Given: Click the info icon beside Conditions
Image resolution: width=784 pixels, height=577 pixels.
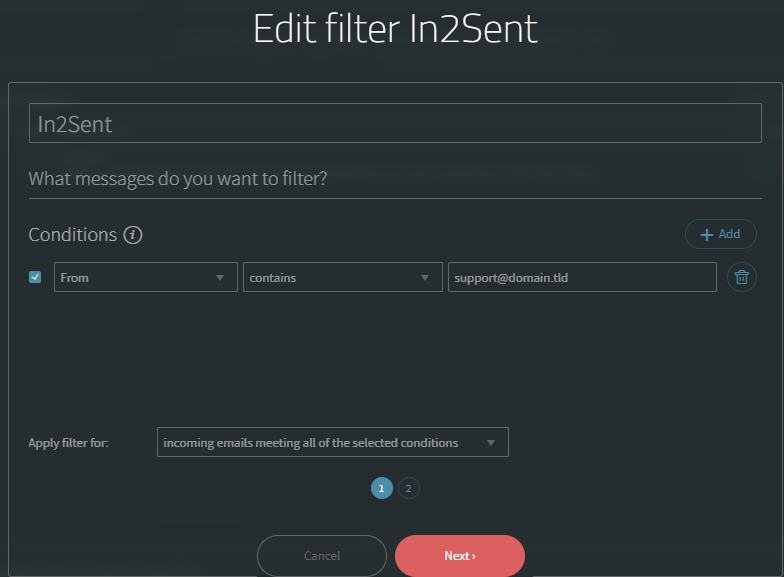Looking at the screenshot, I should pos(133,235).
